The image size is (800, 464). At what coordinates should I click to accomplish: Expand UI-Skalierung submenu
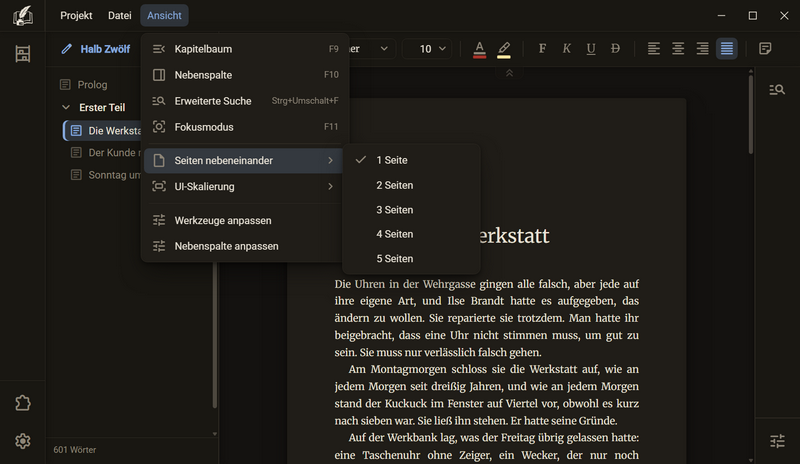(x=243, y=187)
